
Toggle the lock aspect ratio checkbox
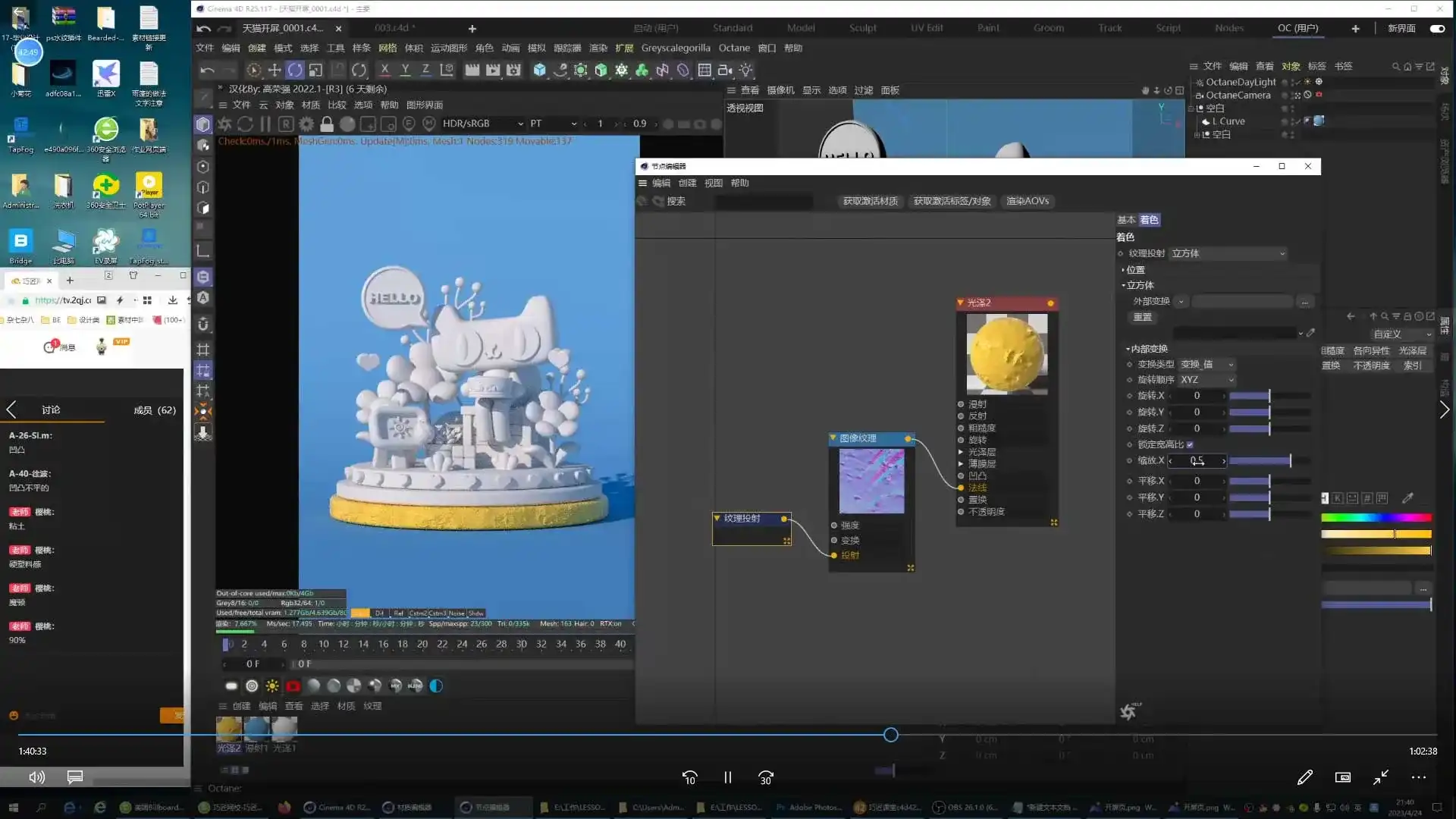1190,444
